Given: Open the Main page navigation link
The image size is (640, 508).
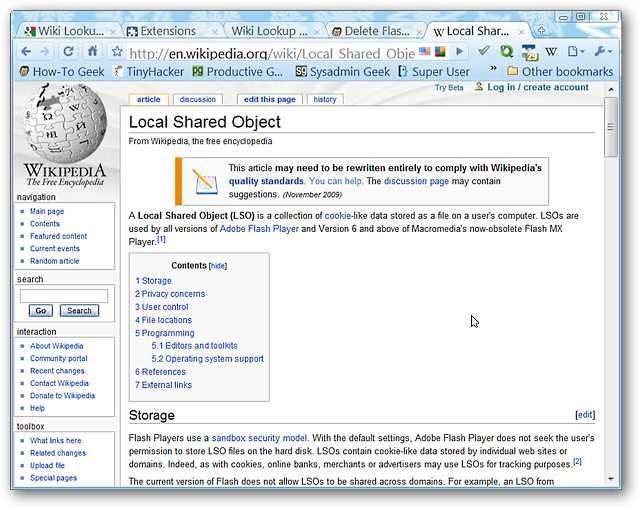Looking at the screenshot, I should (47, 211).
